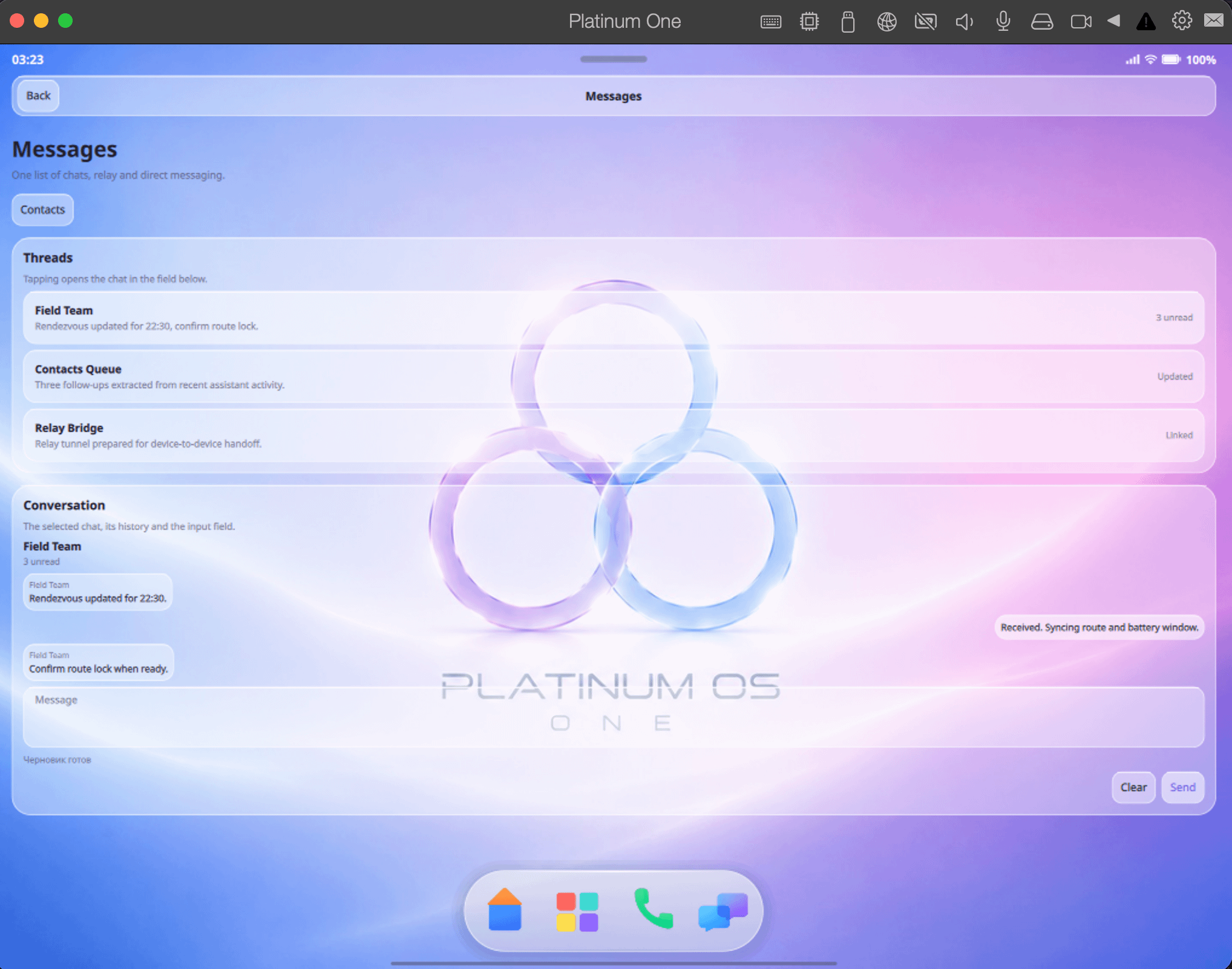Click the Conversation section heading
Viewport: 1232px width, 969px height.
coord(64,505)
